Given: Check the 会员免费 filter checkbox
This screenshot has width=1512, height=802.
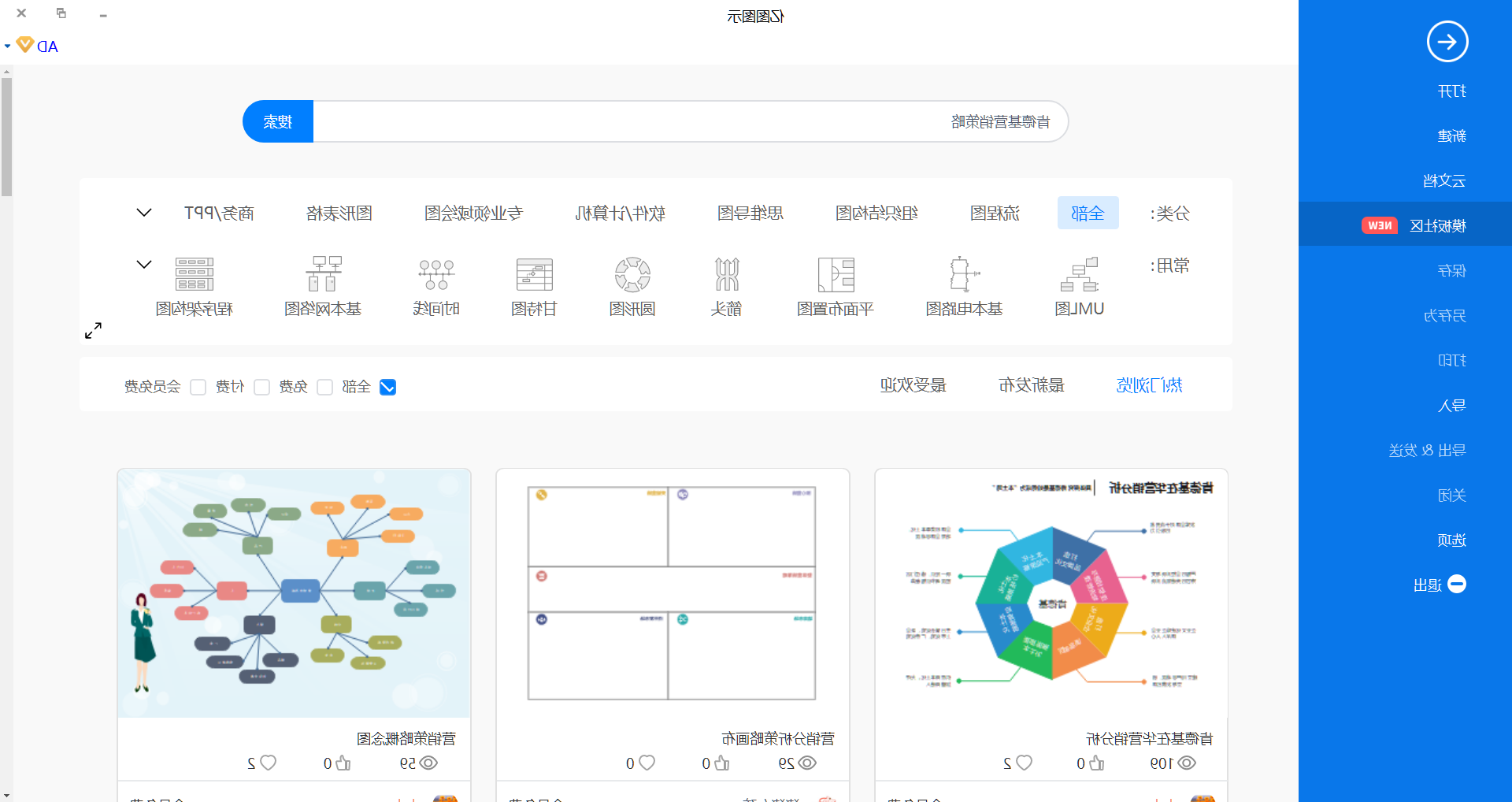Looking at the screenshot, I should click(x=198, y=387).
